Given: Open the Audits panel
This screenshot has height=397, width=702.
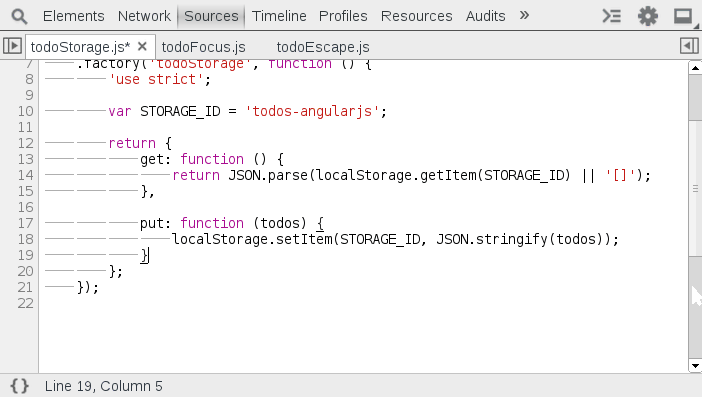Looking at the screenshot, I should pos(485,16).
